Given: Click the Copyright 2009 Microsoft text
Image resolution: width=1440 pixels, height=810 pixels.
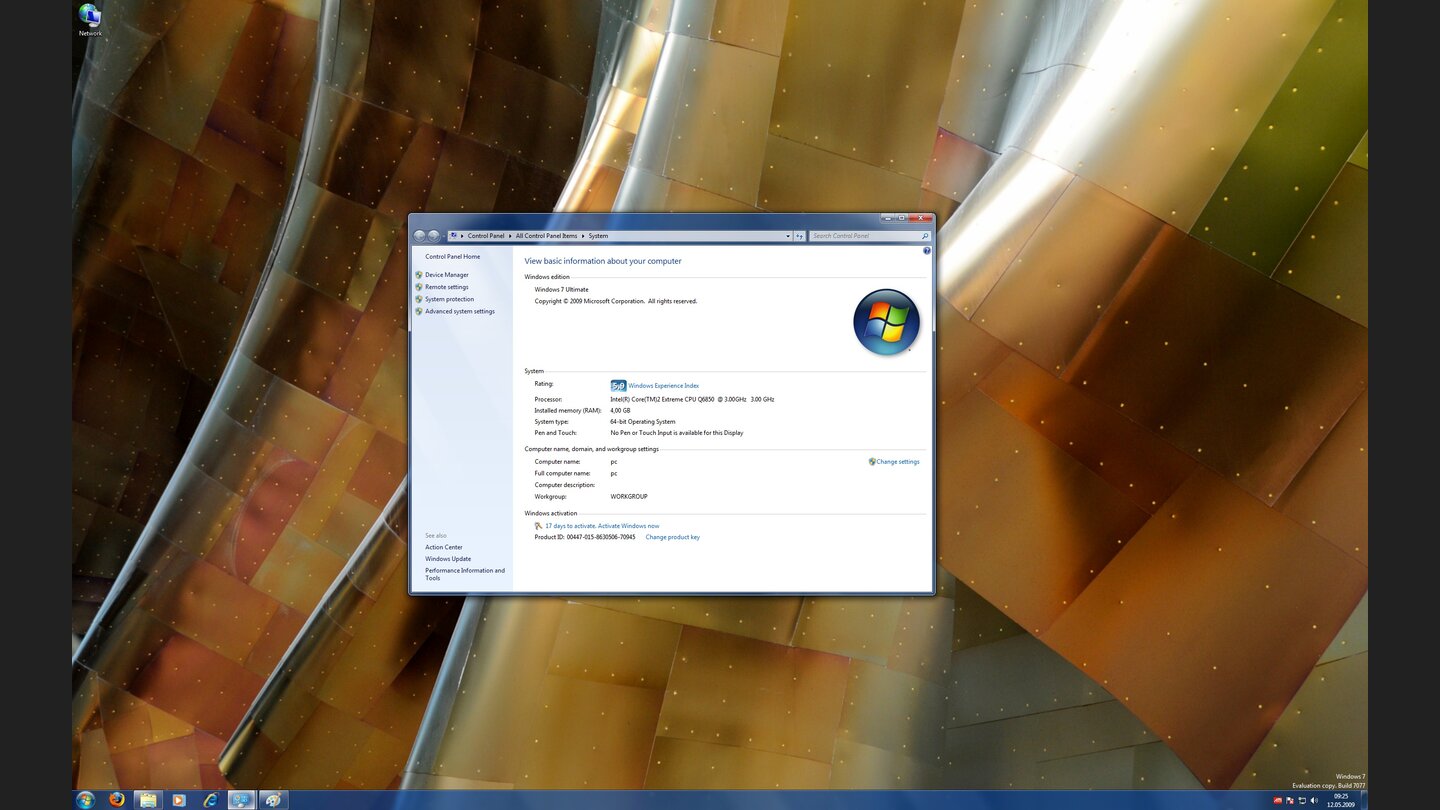Looking at the screenshot, I should pos(615,301).
